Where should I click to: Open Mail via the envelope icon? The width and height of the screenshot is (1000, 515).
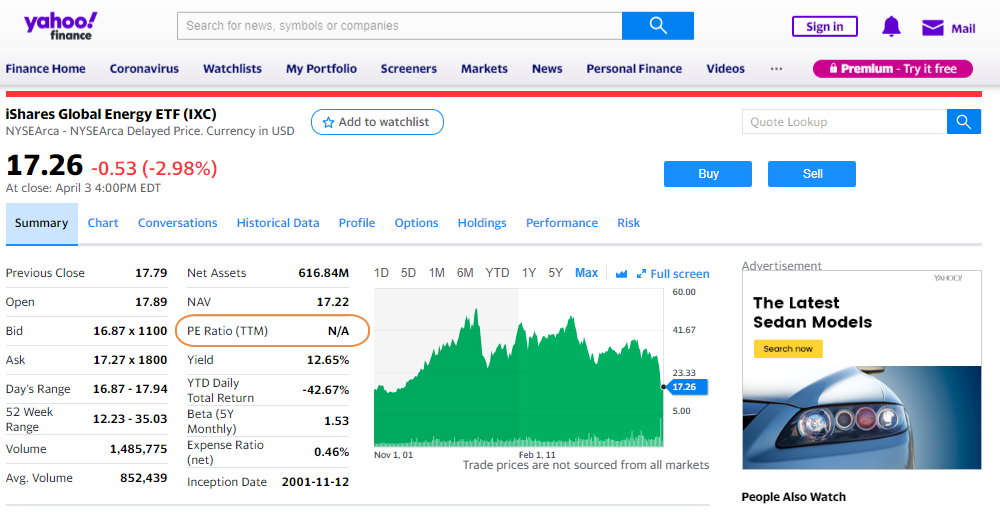(x=933, y=28)
